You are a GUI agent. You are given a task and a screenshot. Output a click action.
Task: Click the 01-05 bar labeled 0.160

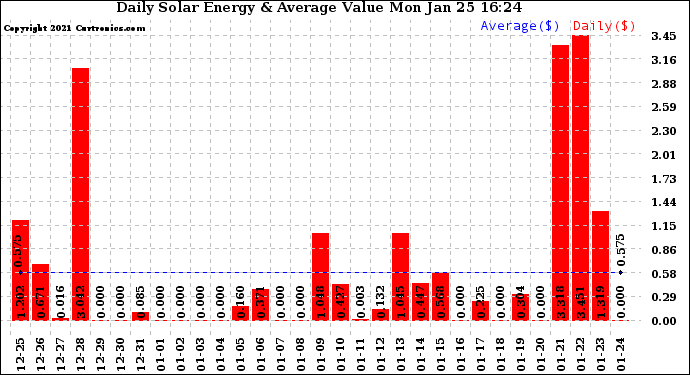coord(240,313)
